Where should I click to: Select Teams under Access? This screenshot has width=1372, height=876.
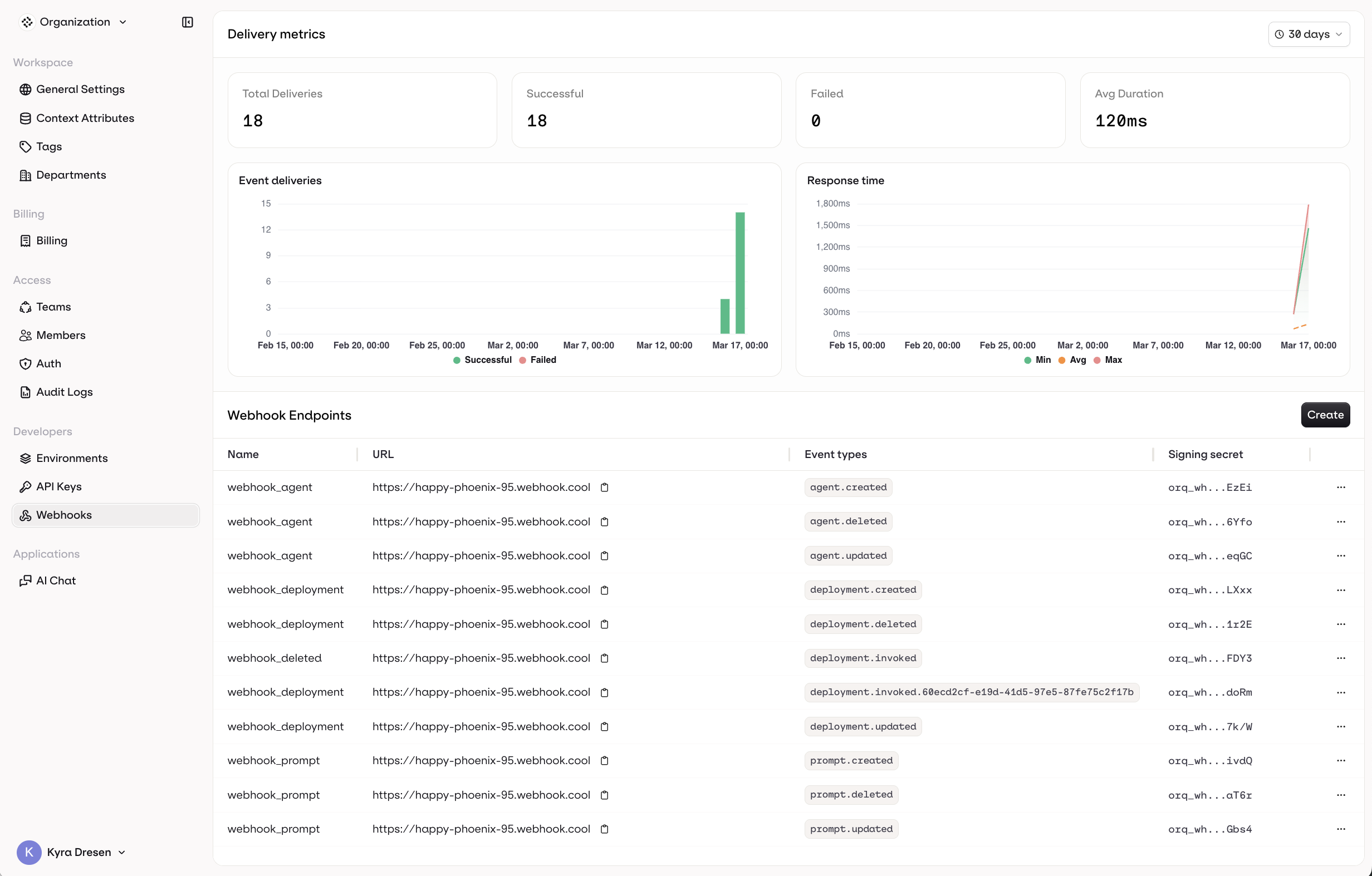(x=52, y=307)
